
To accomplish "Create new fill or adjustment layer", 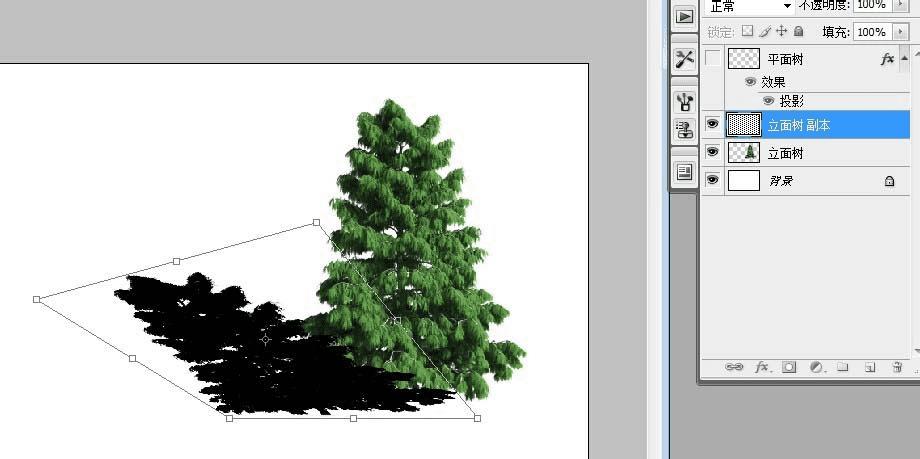I will pos(816,367).
